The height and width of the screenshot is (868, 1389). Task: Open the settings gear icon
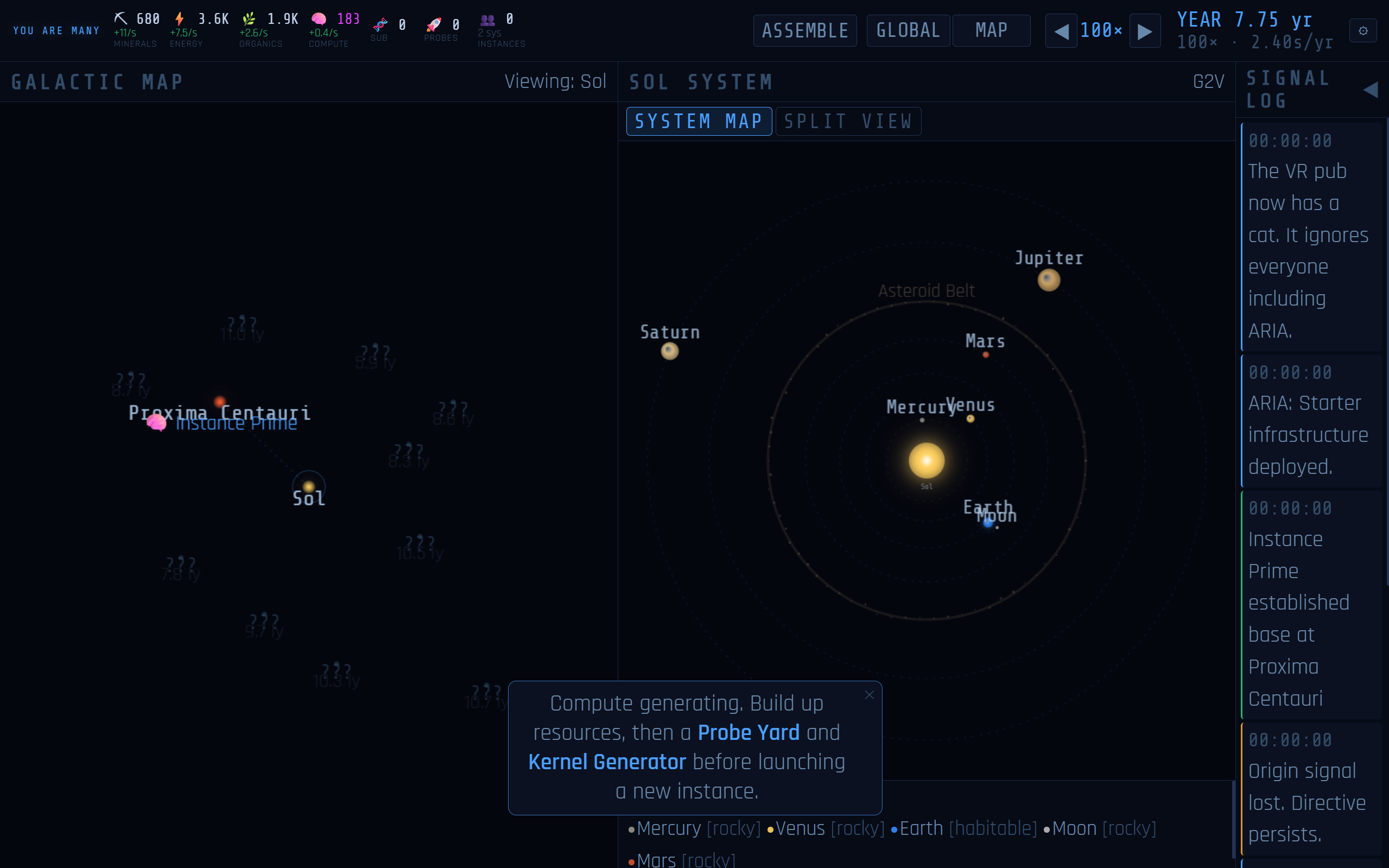point(1362,31)
